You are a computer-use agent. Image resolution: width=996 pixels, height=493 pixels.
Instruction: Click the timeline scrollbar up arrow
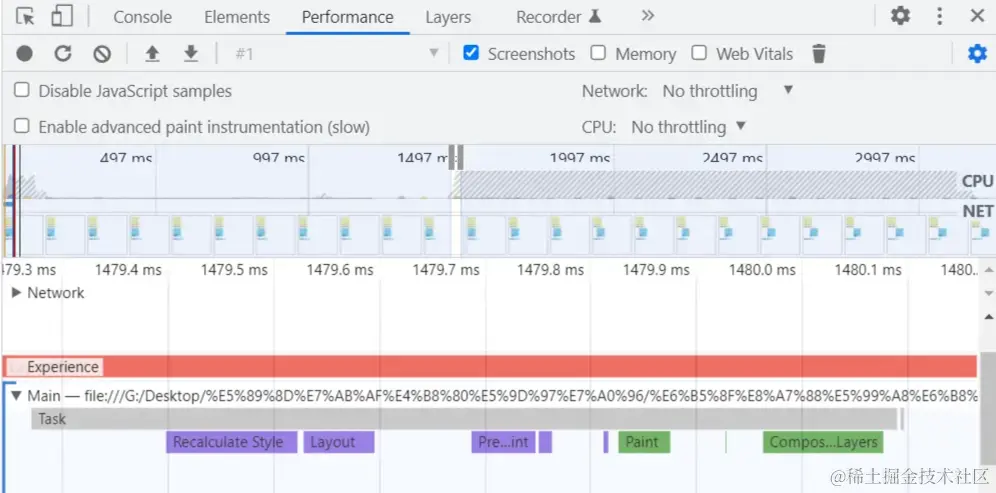click(x=988, y=269)
